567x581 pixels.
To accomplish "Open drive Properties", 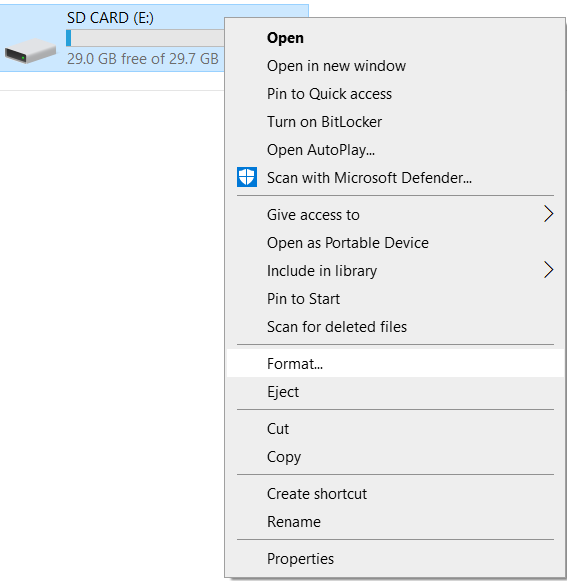I will click(395, 559).
